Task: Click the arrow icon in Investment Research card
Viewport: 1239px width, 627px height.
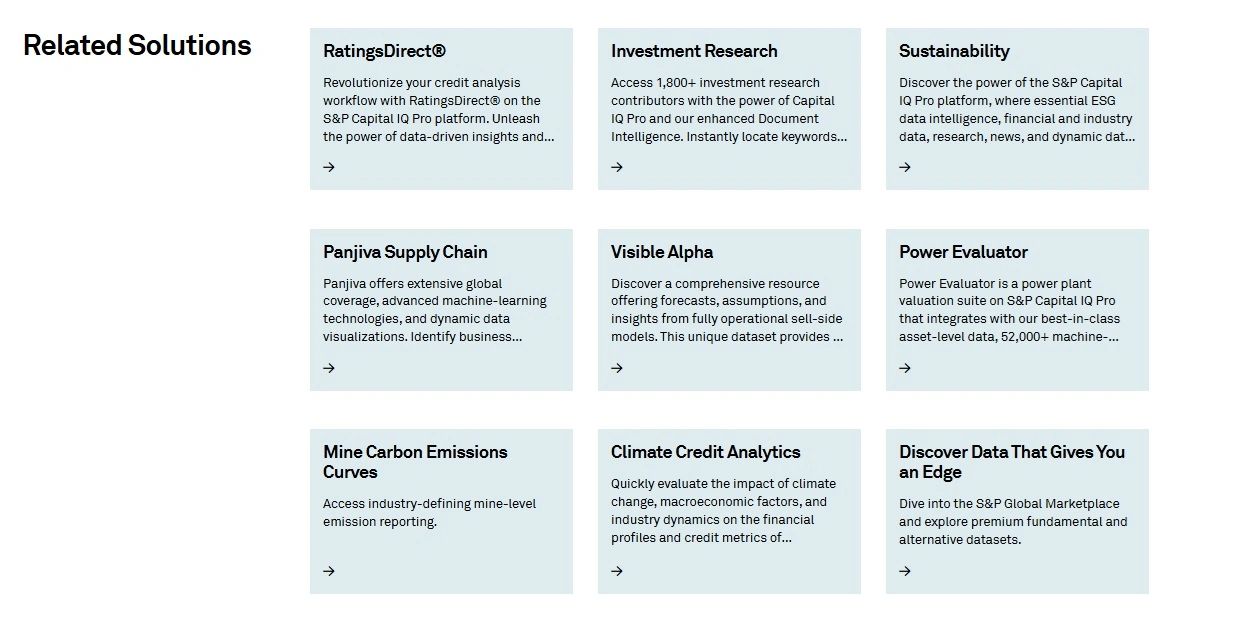Action: (617, 167)
